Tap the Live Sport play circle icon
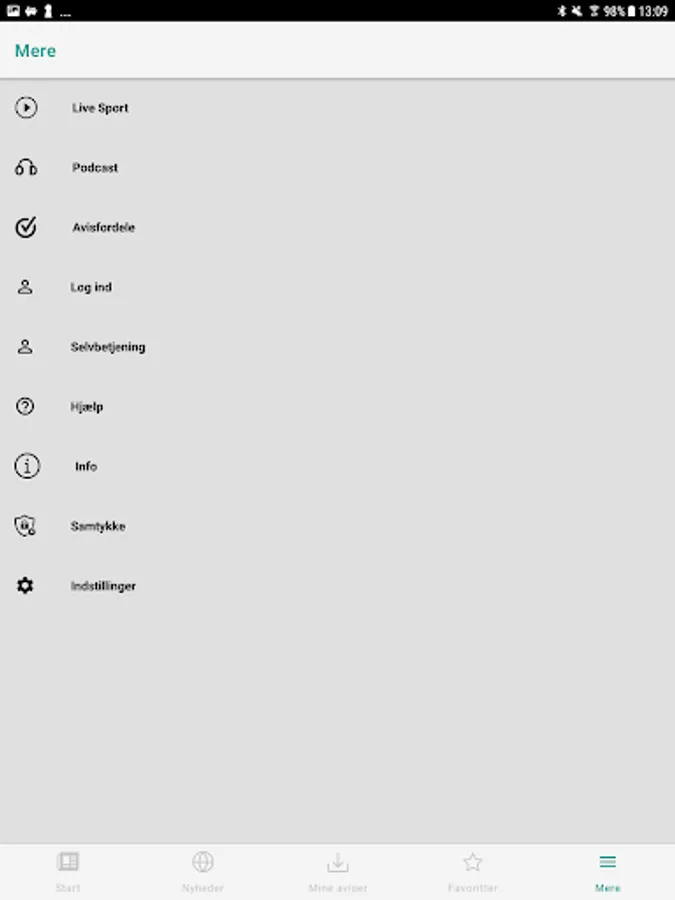The height and width of the screenshot is (900, 675). coord(26,107)
